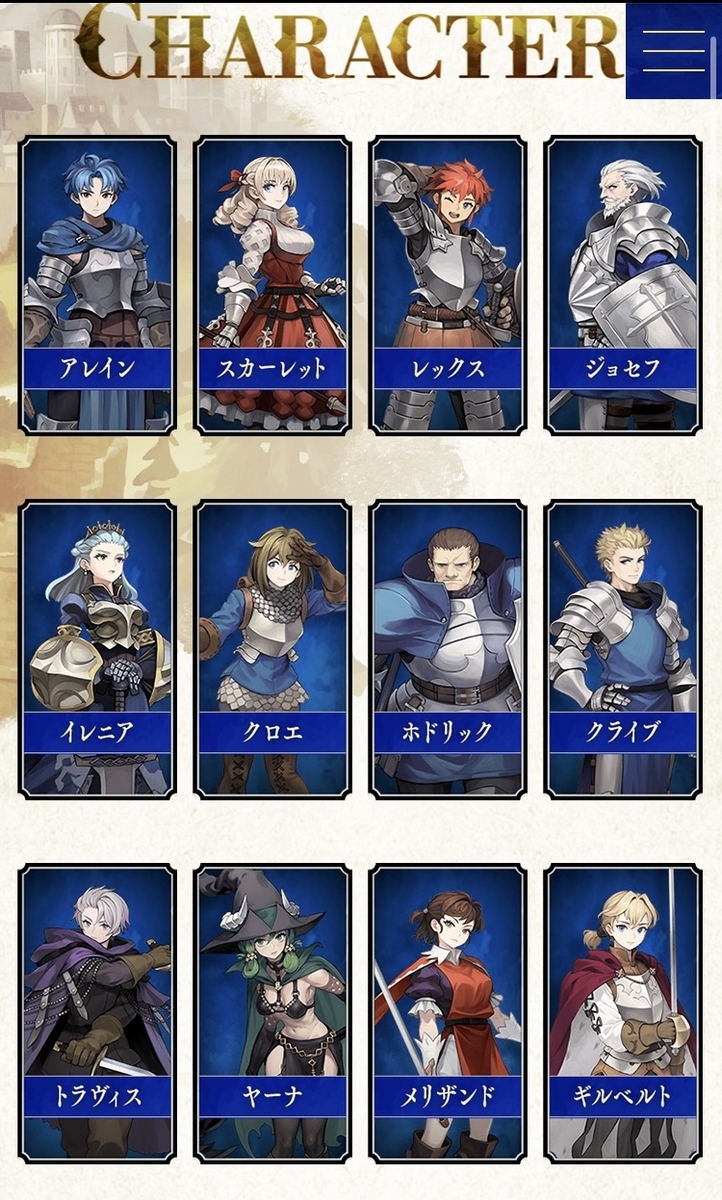This screenshot has width=722, height=1200.
Task: Select the イレニア character card
Action: click(x=98, y=649)
